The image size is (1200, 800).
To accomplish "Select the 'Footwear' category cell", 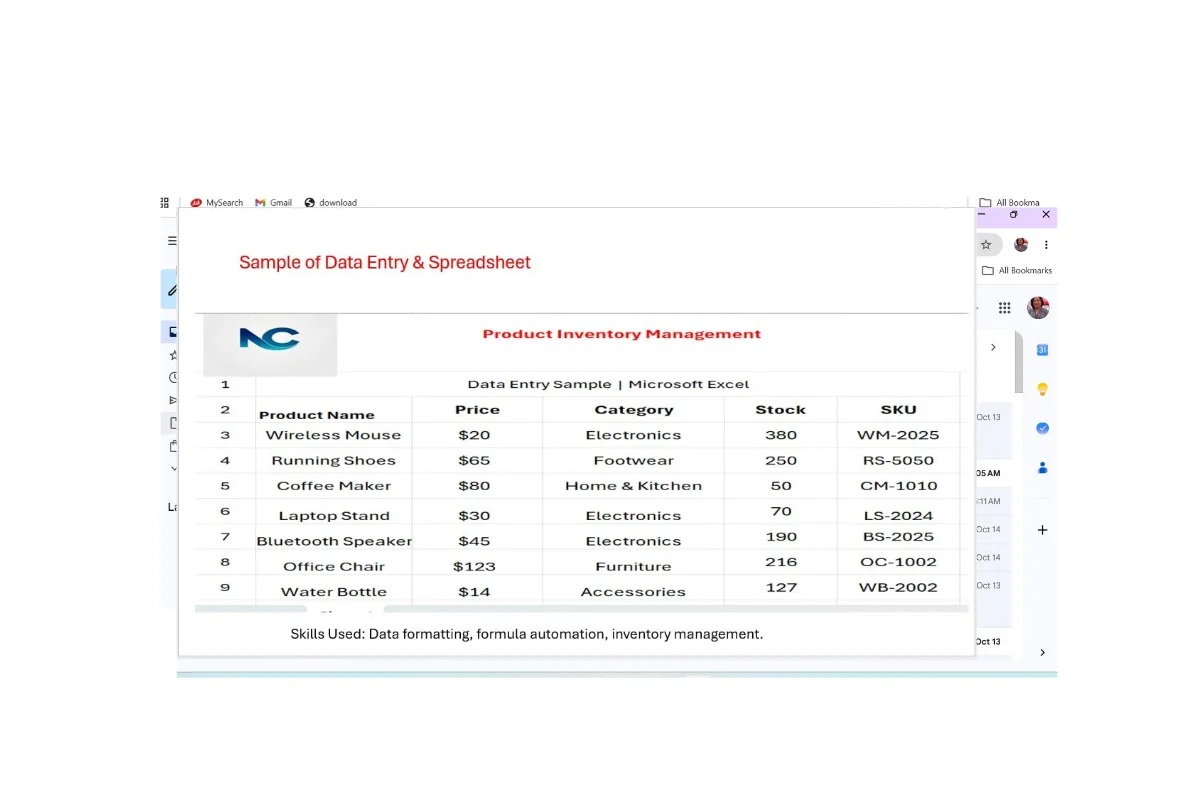I will pos(633,461).
